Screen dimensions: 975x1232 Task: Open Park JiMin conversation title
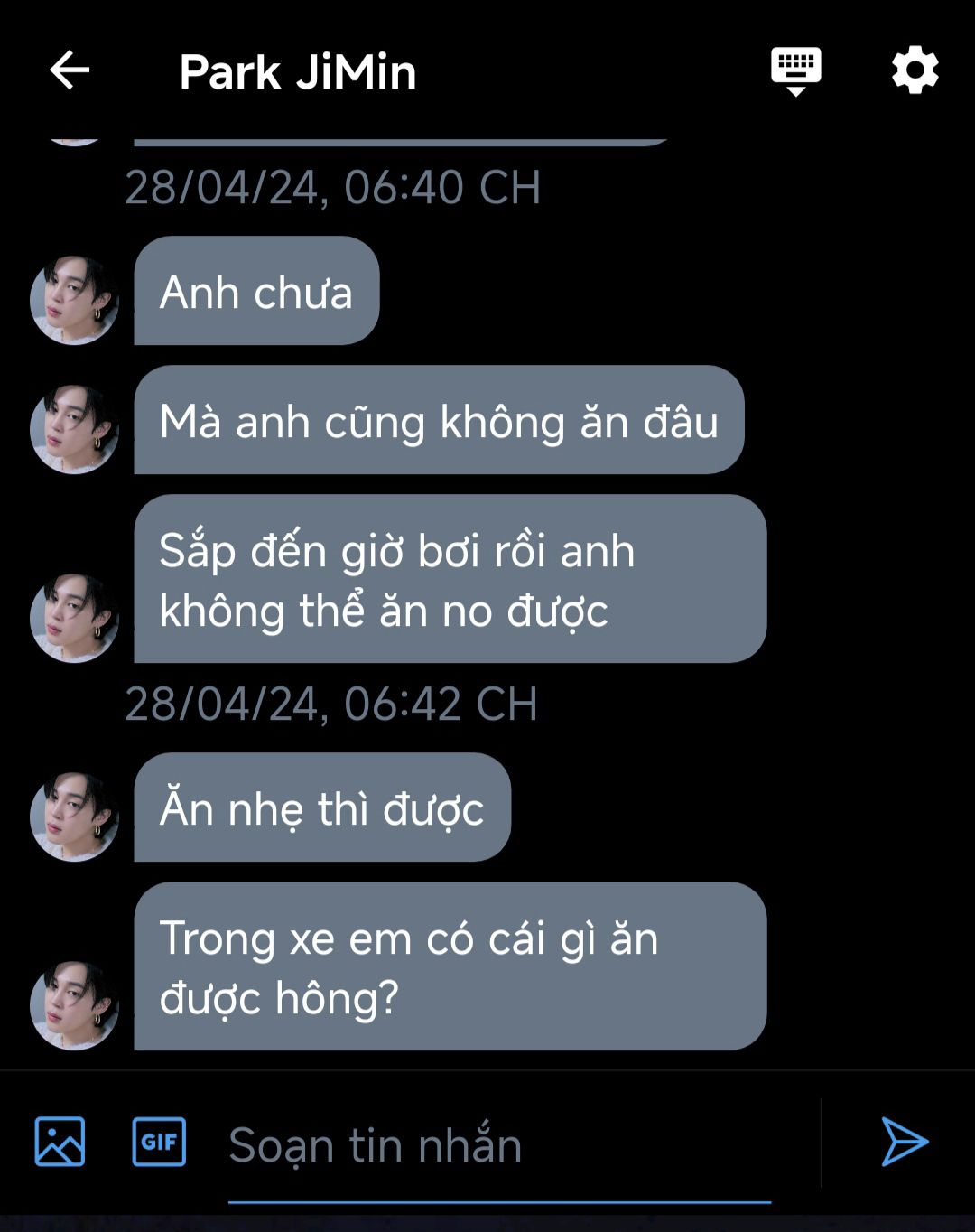298,72
